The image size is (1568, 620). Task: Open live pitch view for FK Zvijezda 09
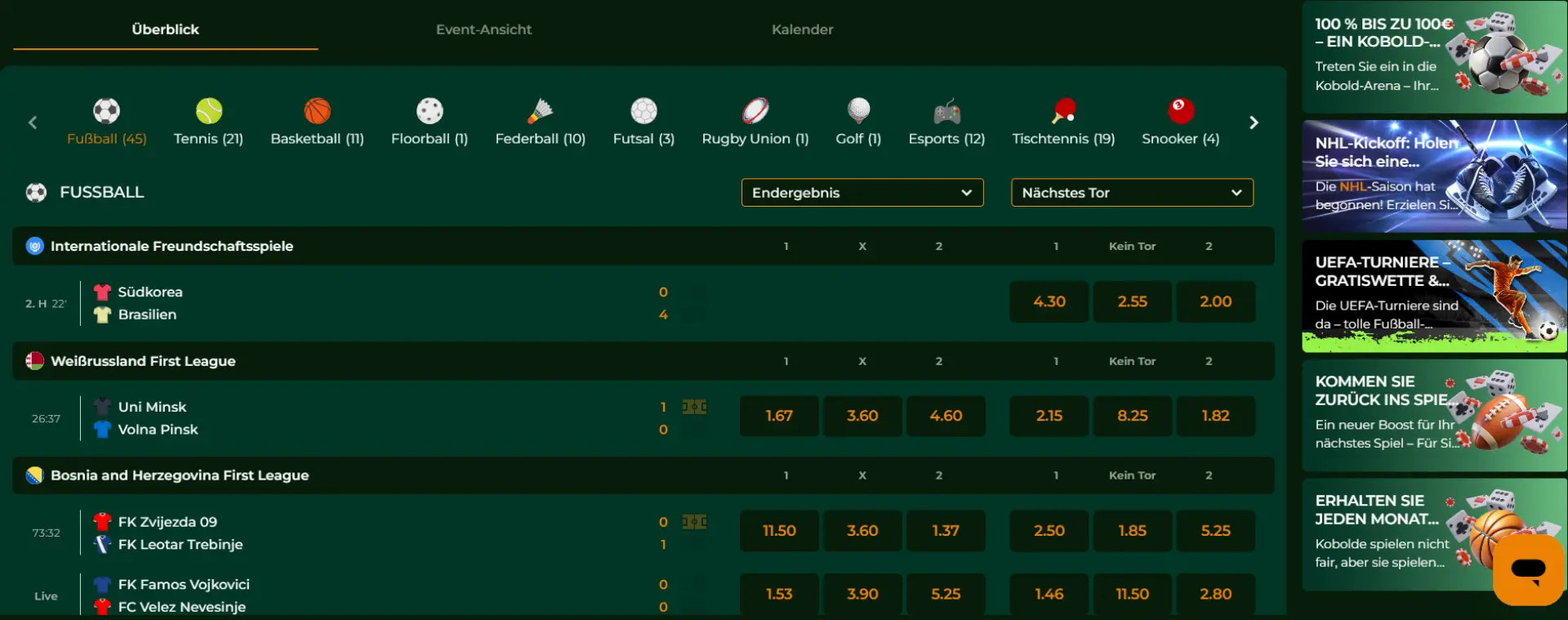694,521
